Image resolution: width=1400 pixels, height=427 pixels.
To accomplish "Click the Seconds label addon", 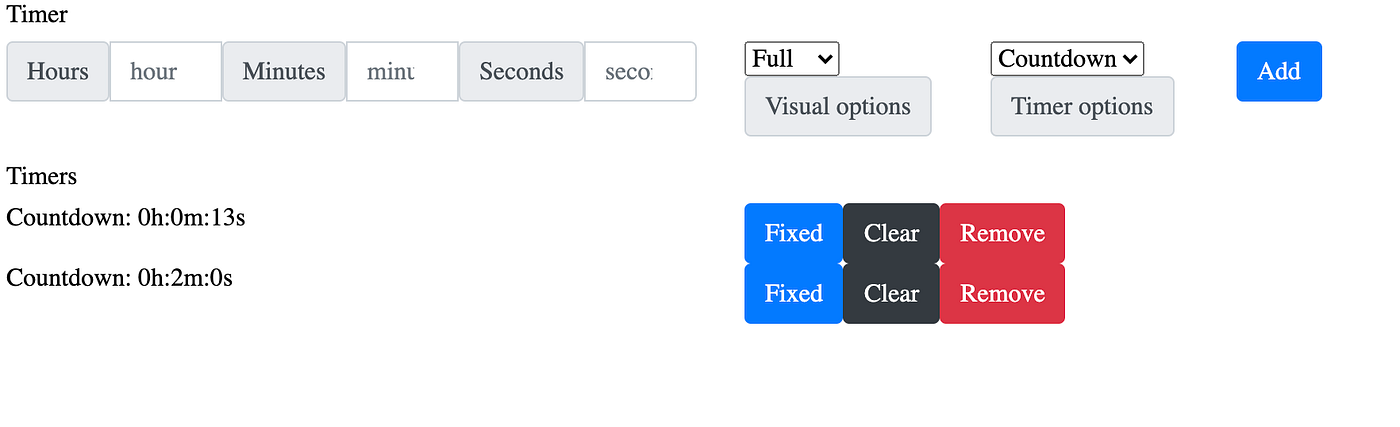I will coord(521,71).
